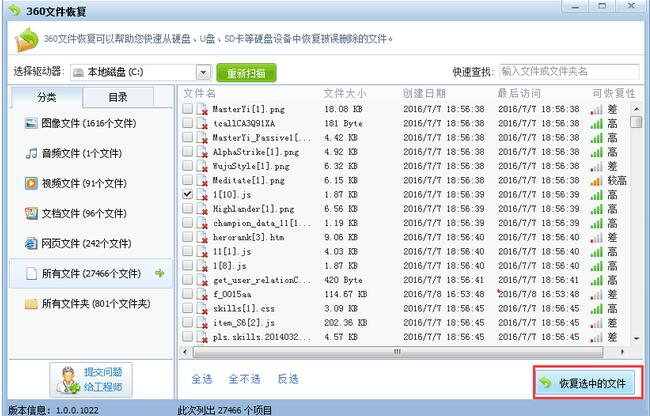Screen dimensions: 650x416
Task: Click the 重新扫描 rescan button
Action: pos(246,73)
